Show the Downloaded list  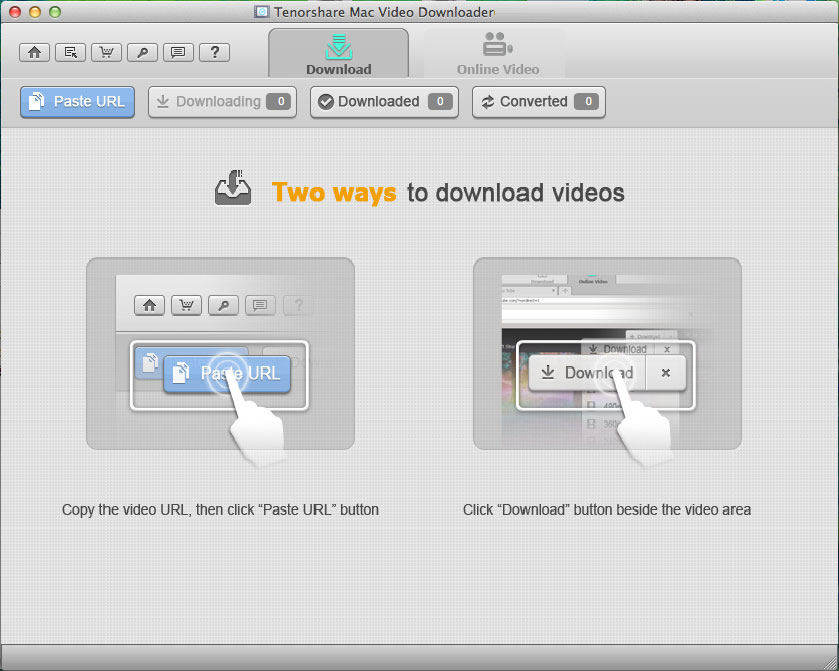coord(384,102)
